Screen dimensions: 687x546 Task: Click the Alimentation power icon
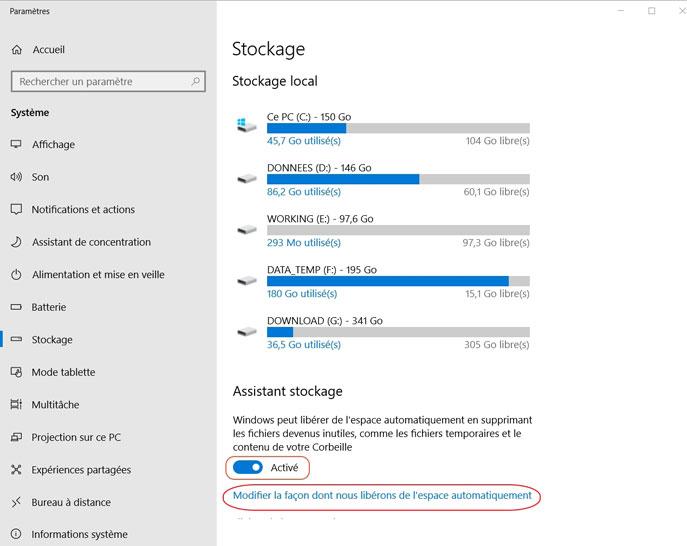(x=16, y=274)
